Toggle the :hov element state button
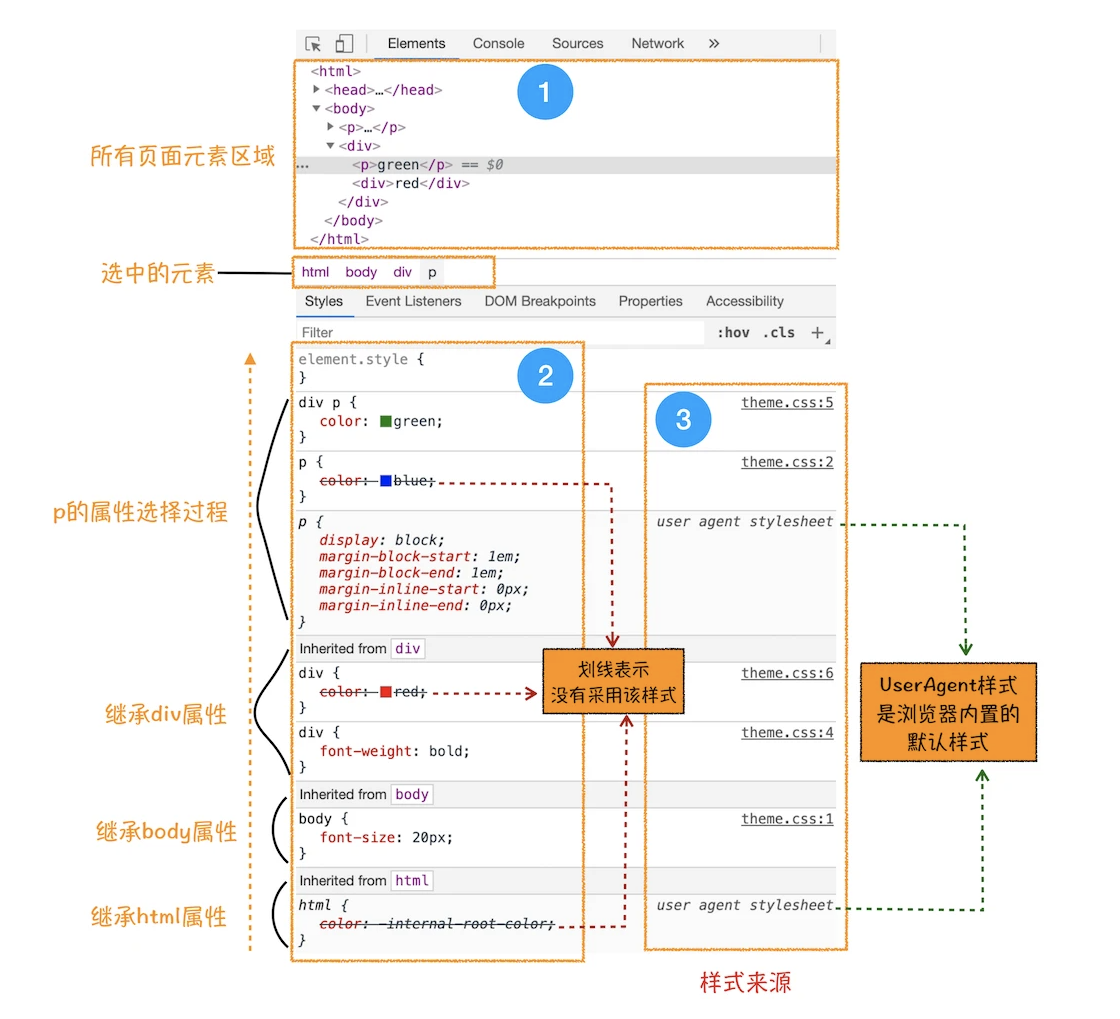The width and height of the screenshot is (1120, 1019). tap(734, 333)
